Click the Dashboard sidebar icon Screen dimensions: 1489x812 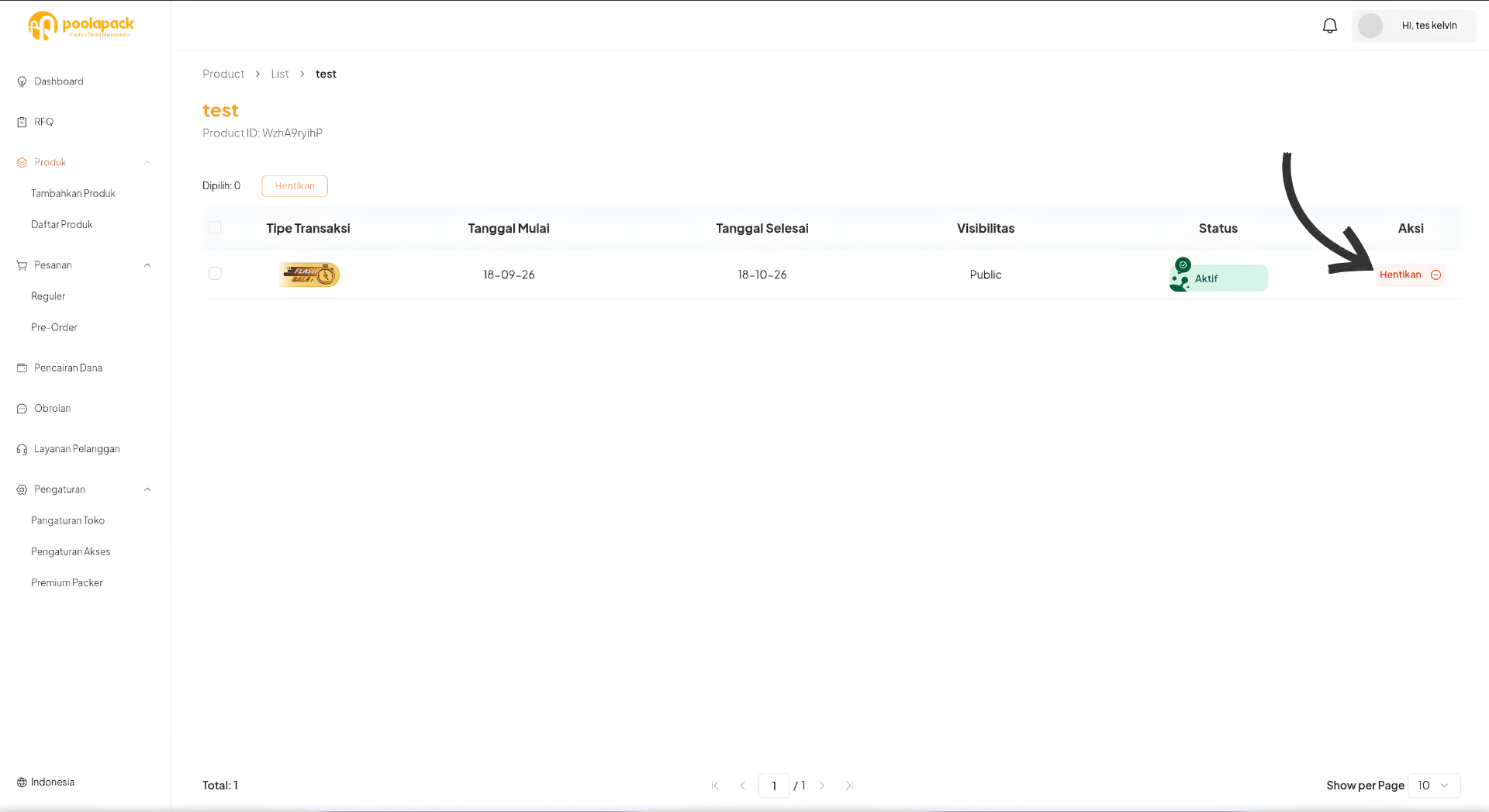tap(22, 81)
